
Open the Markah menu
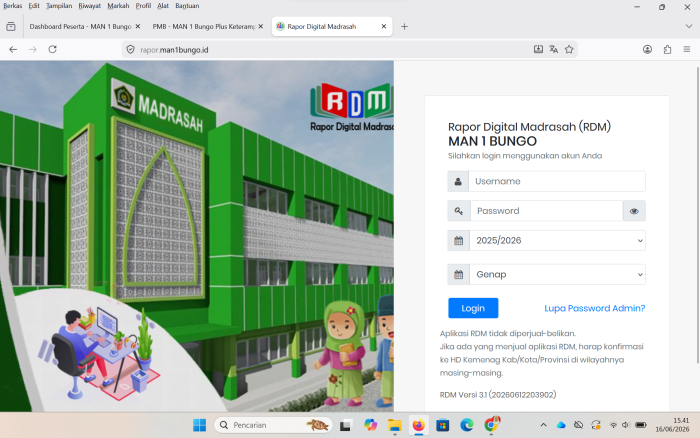tap(118, 6)
